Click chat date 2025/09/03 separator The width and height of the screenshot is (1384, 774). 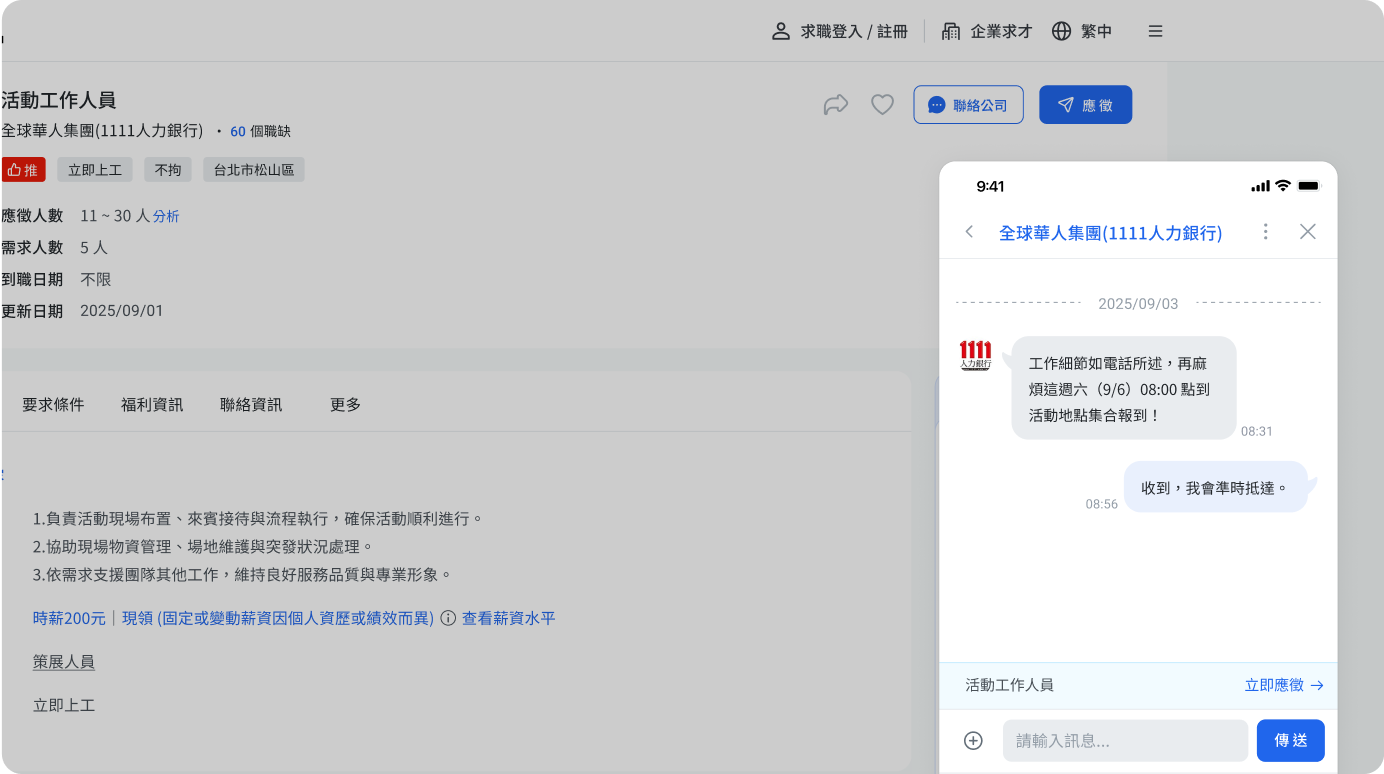(1138, 304)
